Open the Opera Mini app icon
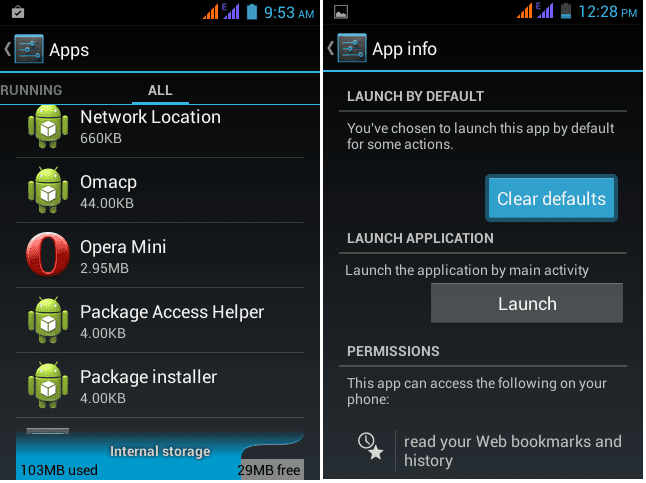Viewport: 646px width, 483px height. tap(48, 254)
